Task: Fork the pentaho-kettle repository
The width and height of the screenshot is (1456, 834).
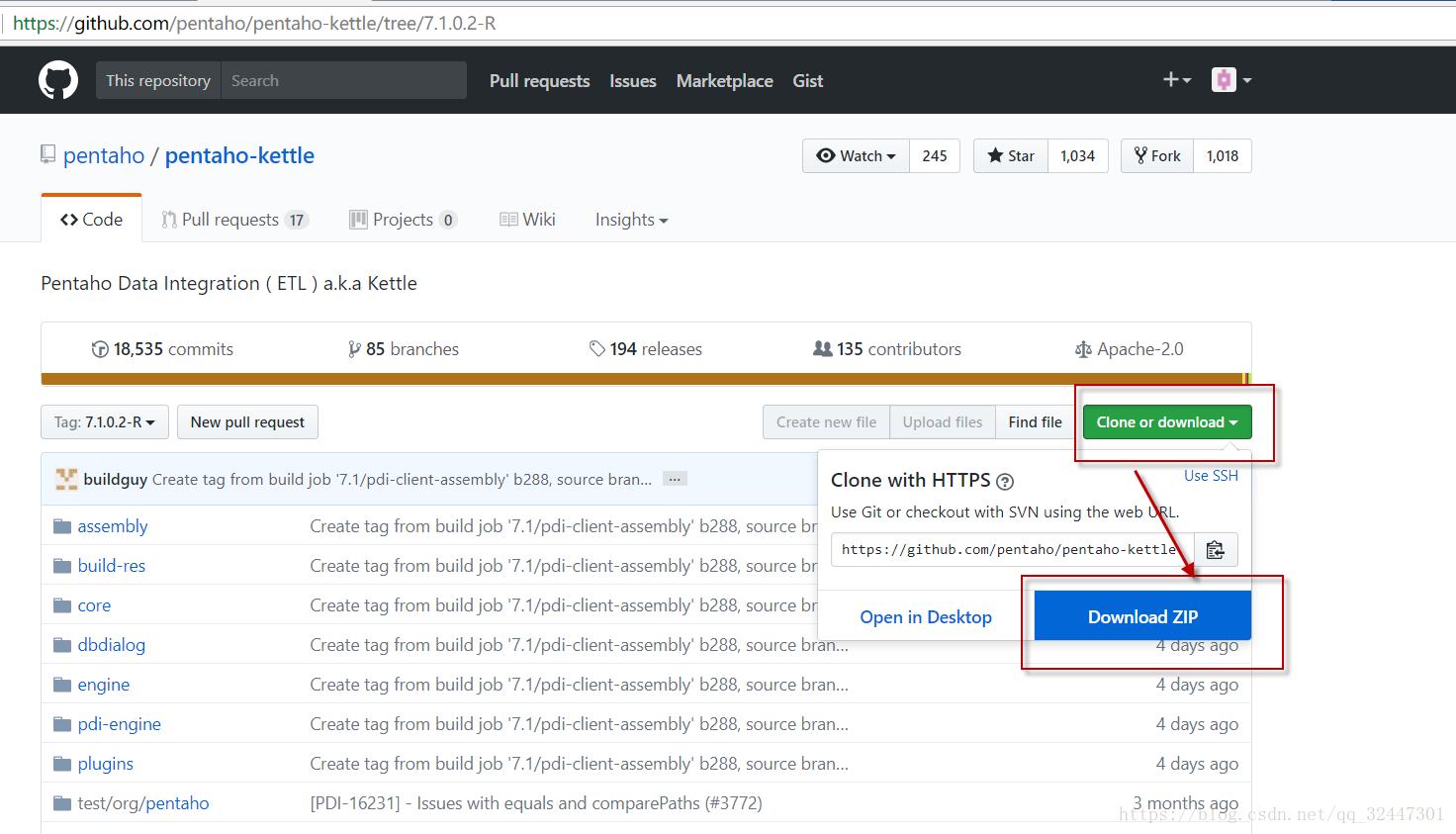Action: coord(1157,156)
